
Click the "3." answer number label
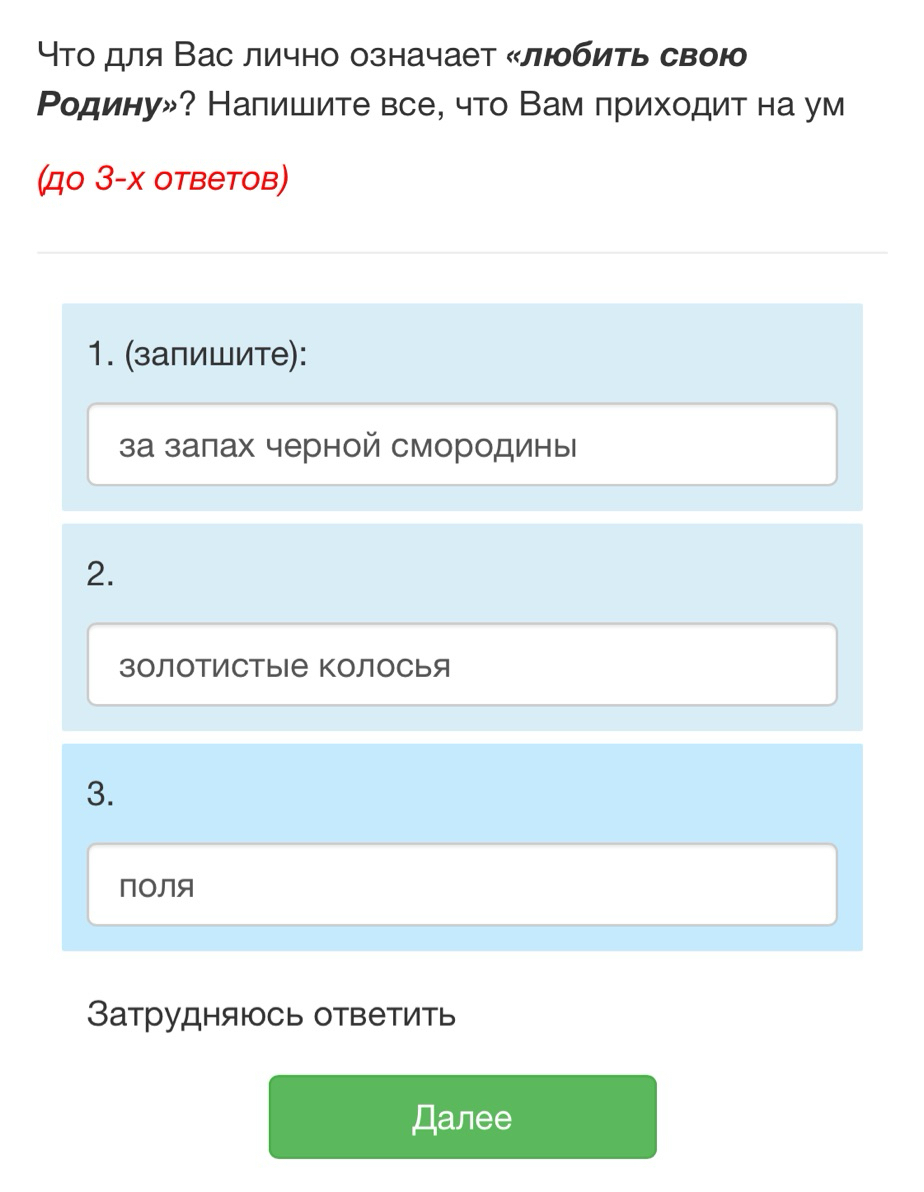[101, 794]
